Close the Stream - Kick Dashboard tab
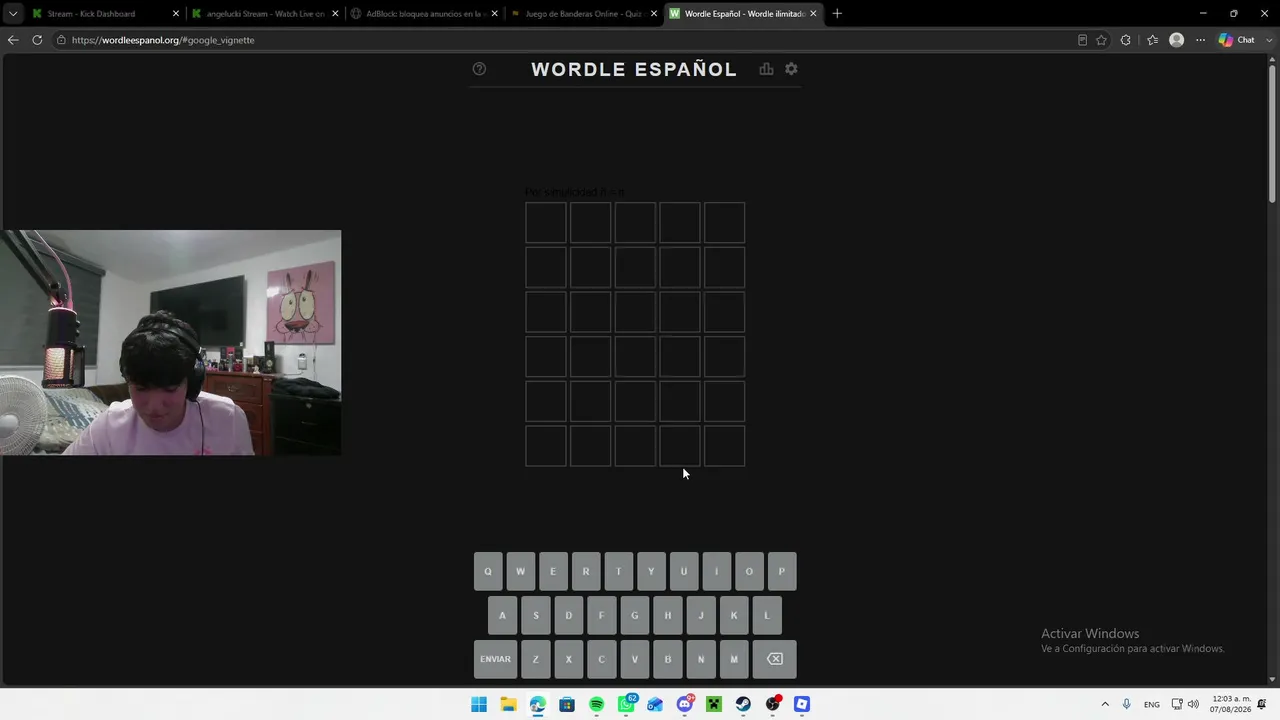Image resolution: width=1280 pixels, height=720 pixels. (176, 14)
